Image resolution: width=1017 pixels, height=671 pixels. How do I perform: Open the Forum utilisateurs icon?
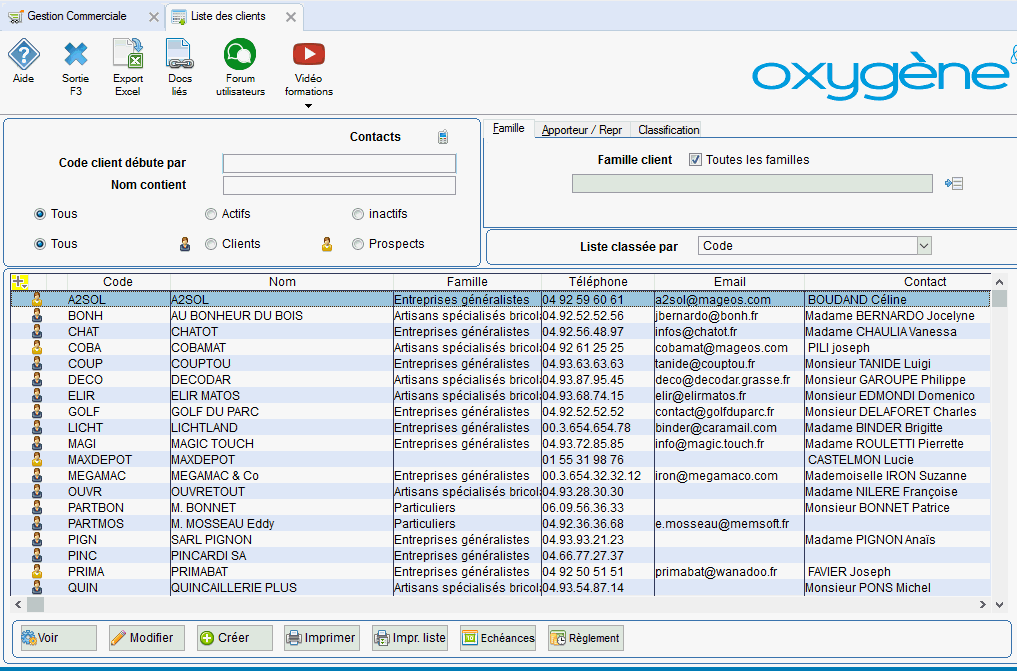click(240, 54)
